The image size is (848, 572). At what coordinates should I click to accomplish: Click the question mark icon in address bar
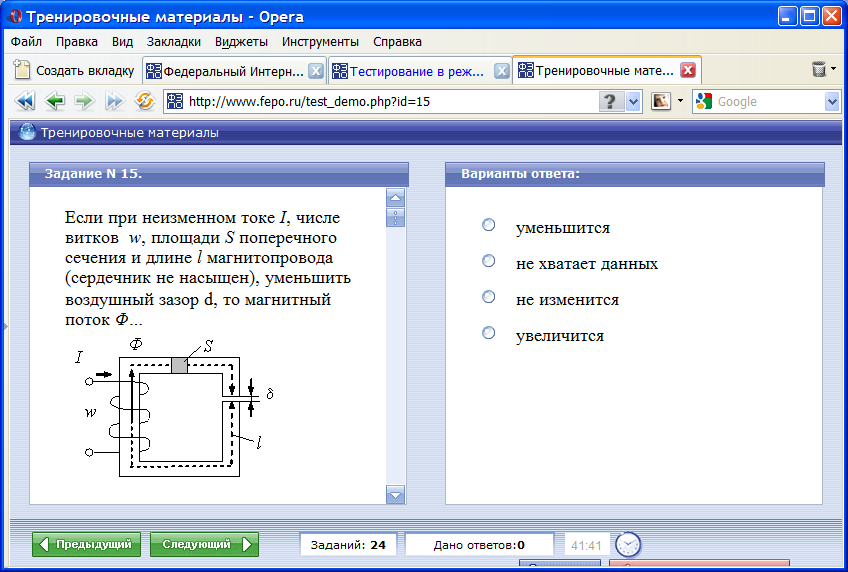610,101
